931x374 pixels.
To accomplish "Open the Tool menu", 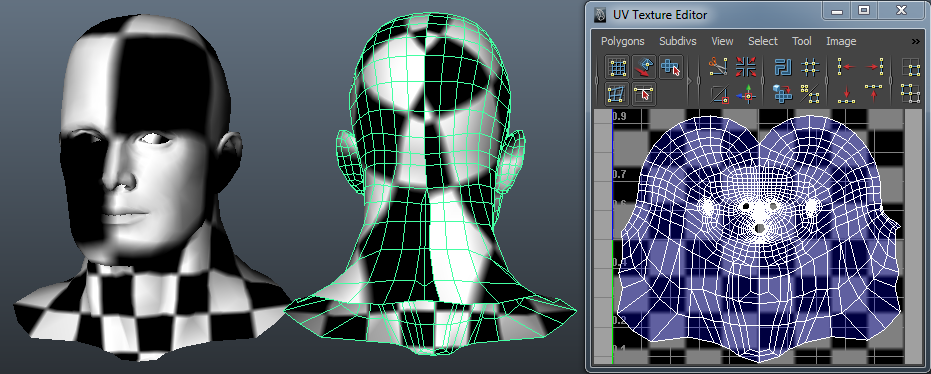I will click(802, 41).
